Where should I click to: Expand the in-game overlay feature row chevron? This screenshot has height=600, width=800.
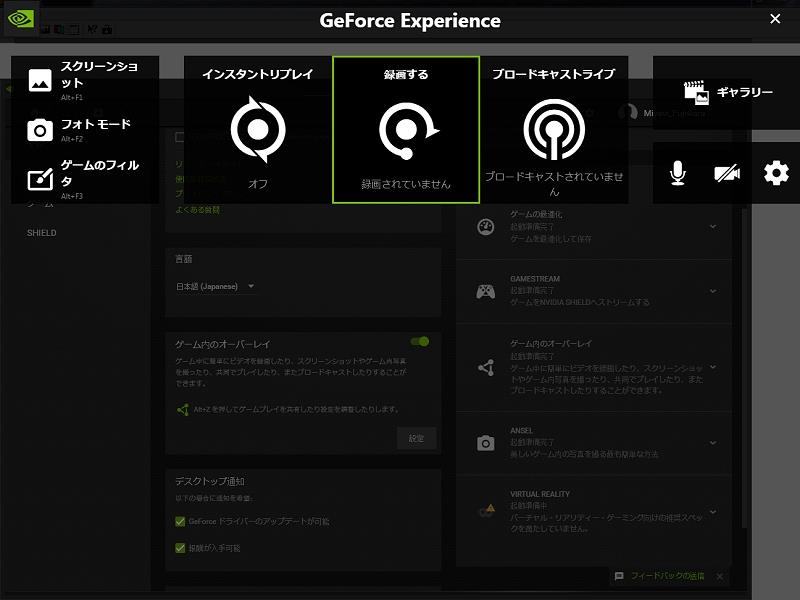click(x=713, y=367)
